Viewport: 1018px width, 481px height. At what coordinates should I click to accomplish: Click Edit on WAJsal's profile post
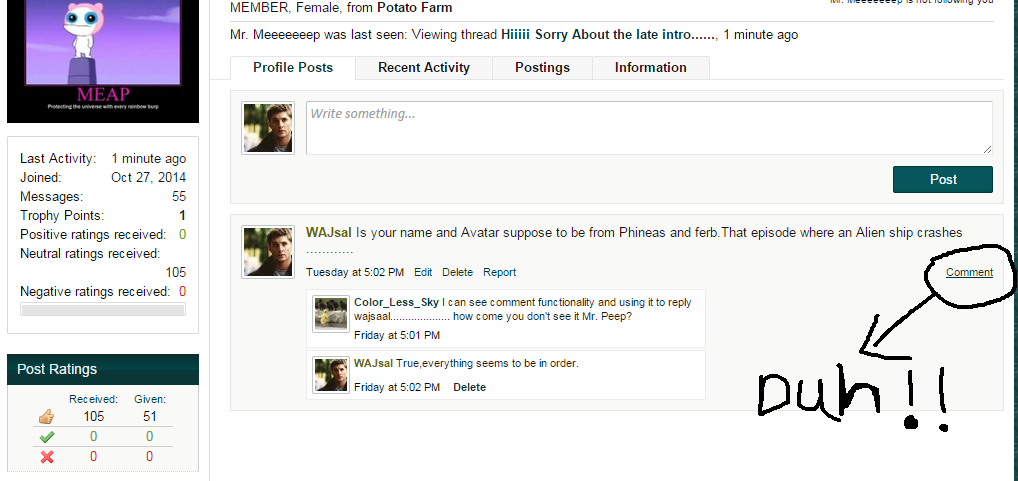pyautogui.click(x=423, y=272)
